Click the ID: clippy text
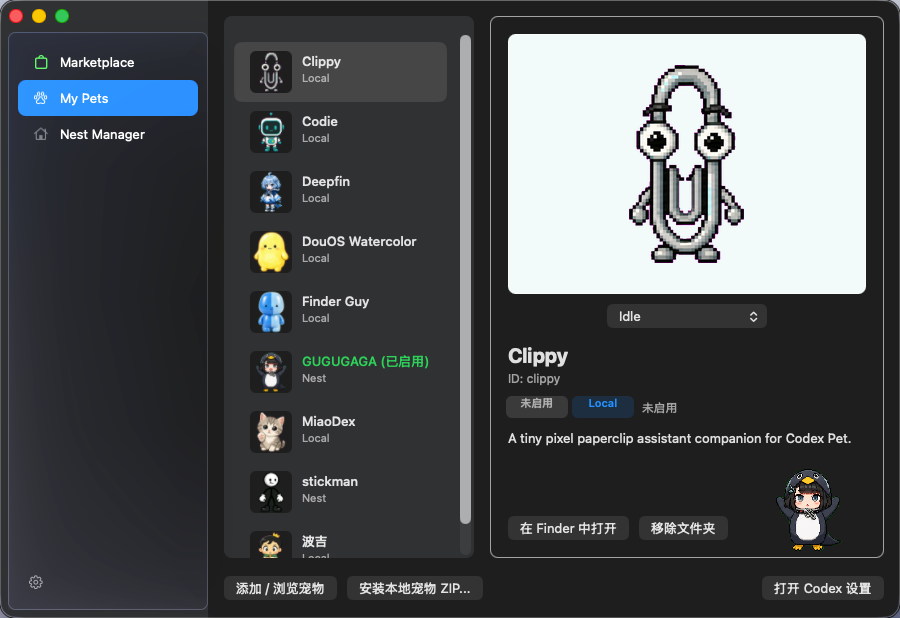Screen dimensions: 900x618 (x=534, y=379)
